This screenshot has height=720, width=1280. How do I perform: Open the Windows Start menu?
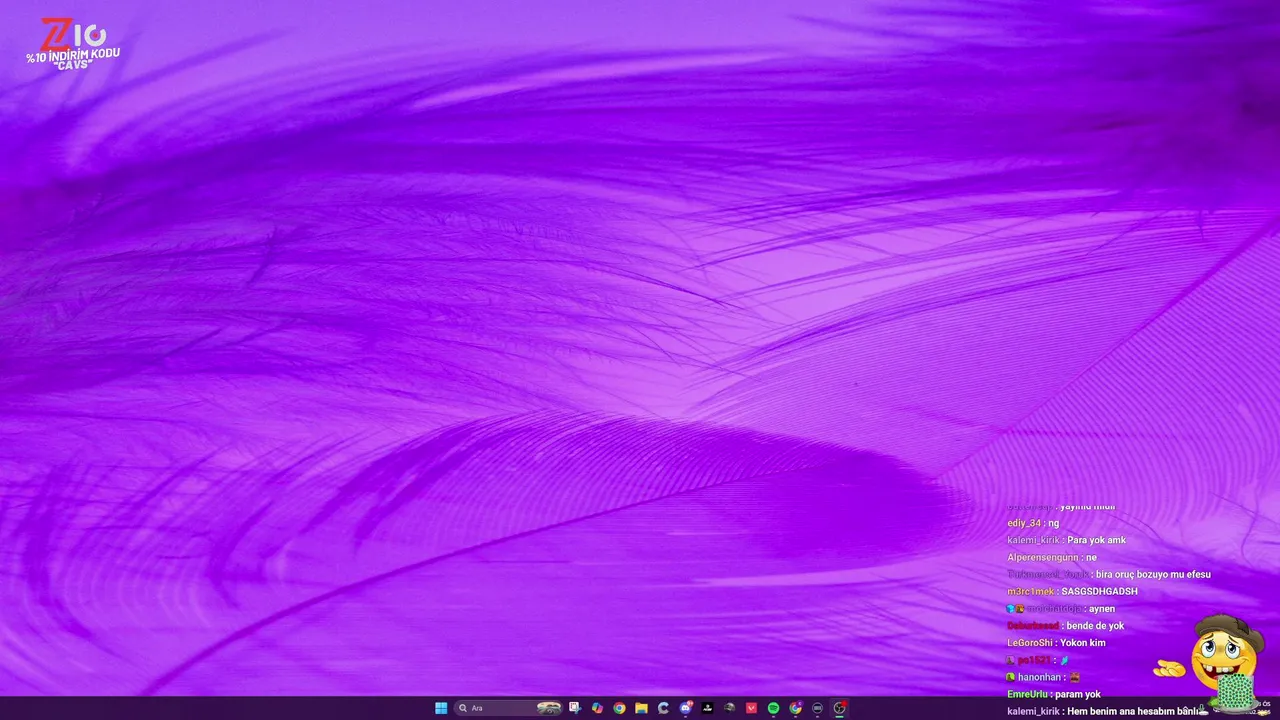(441, 708)
